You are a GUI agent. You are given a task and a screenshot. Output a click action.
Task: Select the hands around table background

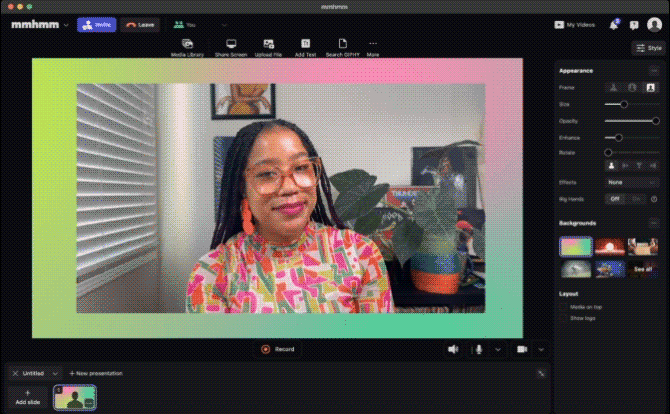pos(643,247)
